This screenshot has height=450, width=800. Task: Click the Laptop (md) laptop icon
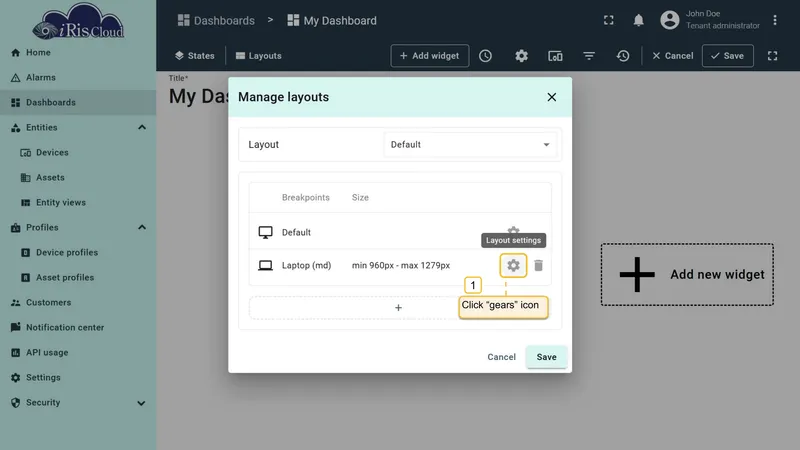click(x=265, y=265)
